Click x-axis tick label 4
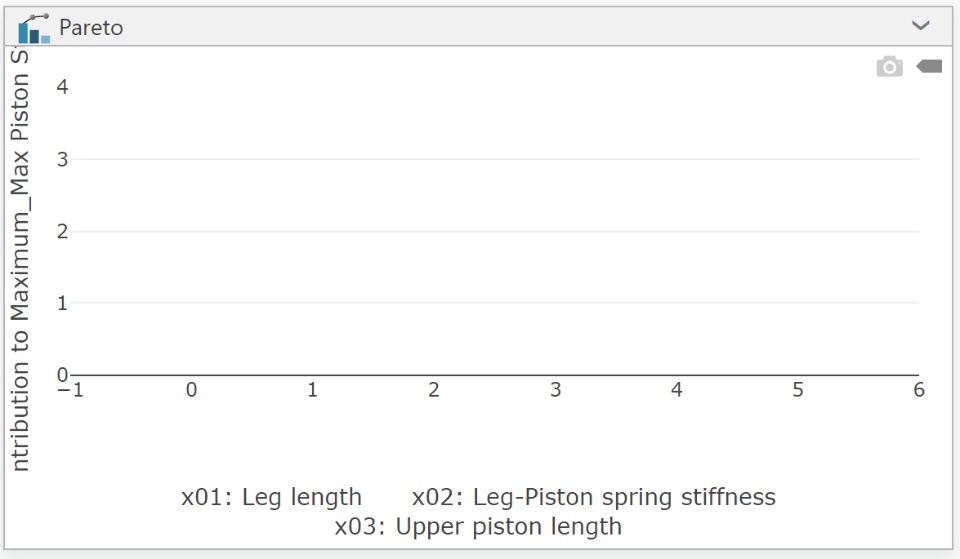This screenshot has width=960, height=559. (x=677, y=391)
